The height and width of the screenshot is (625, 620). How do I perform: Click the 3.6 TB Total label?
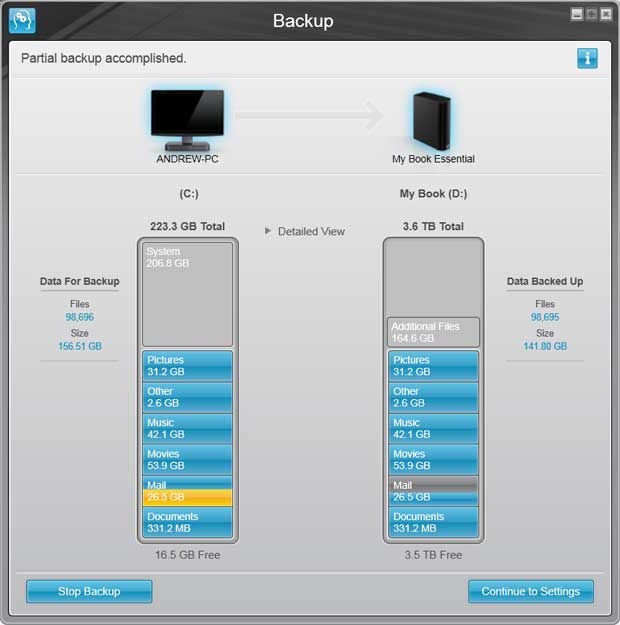[x=433, y=226]
